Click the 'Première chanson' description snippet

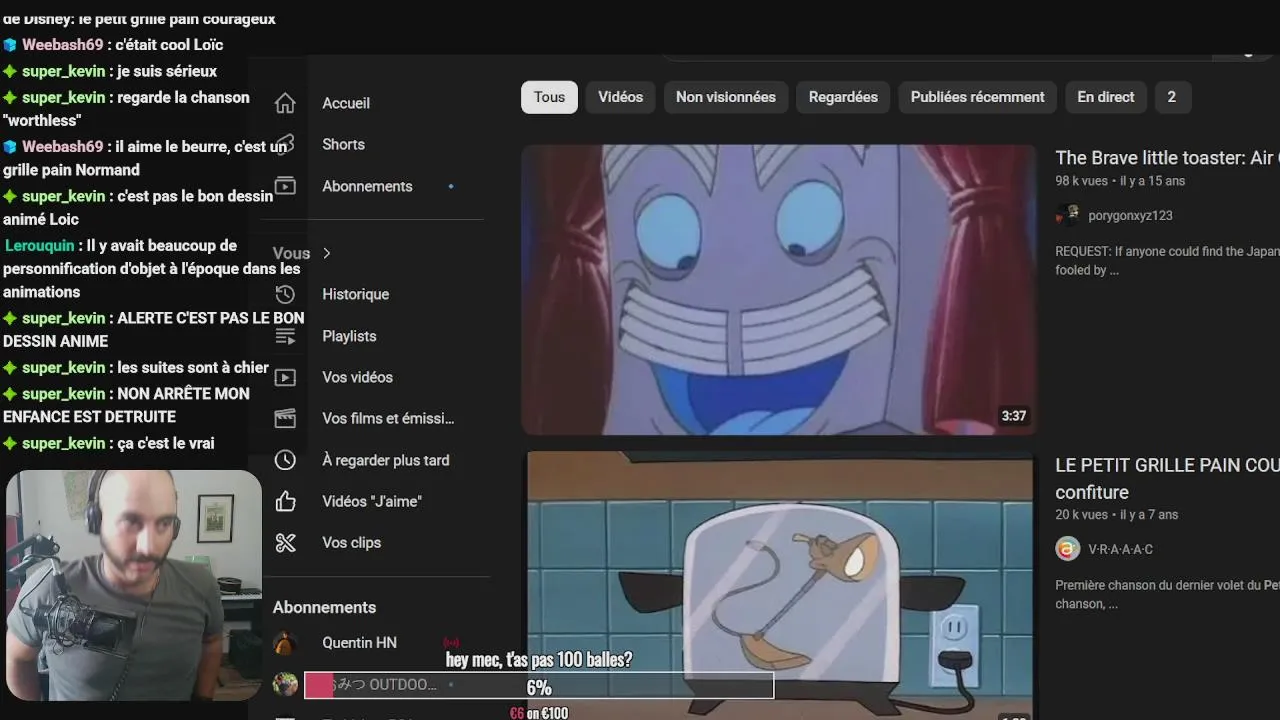1167,595
